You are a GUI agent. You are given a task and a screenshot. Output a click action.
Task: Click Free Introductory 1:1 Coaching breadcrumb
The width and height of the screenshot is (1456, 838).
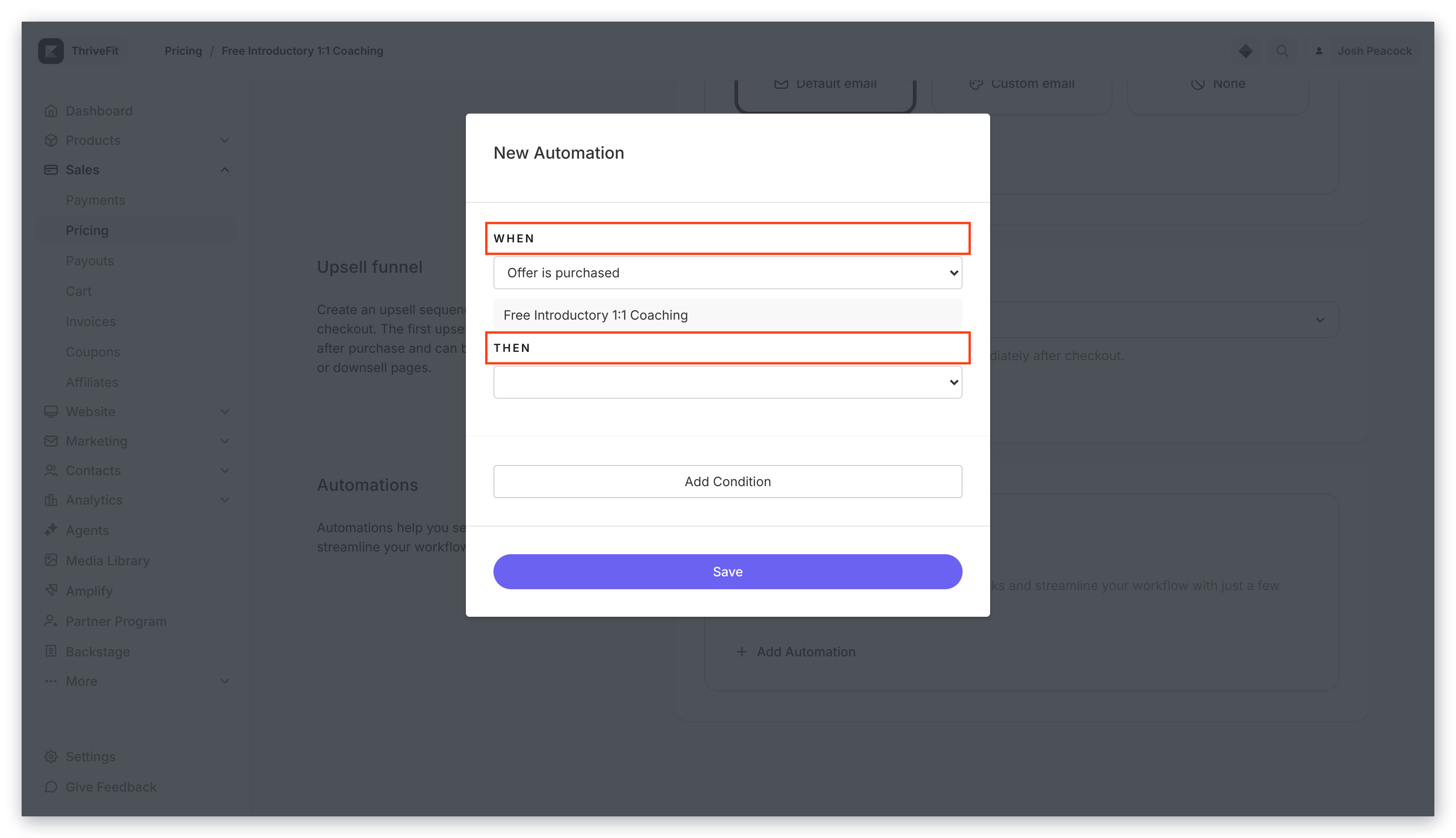point(302,51)
